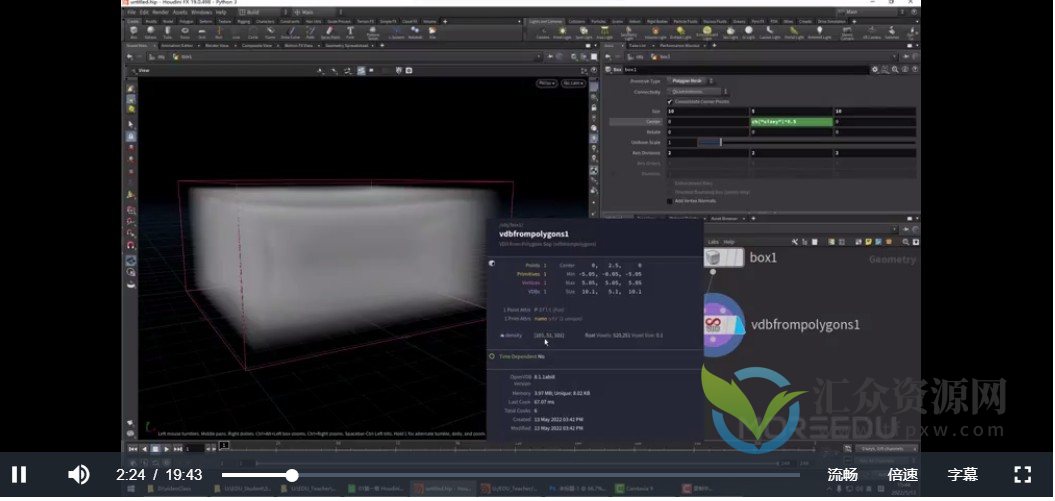1055x501 pixels.
Task: Click the Center Y expression field
Action: (x=791, y=122)
